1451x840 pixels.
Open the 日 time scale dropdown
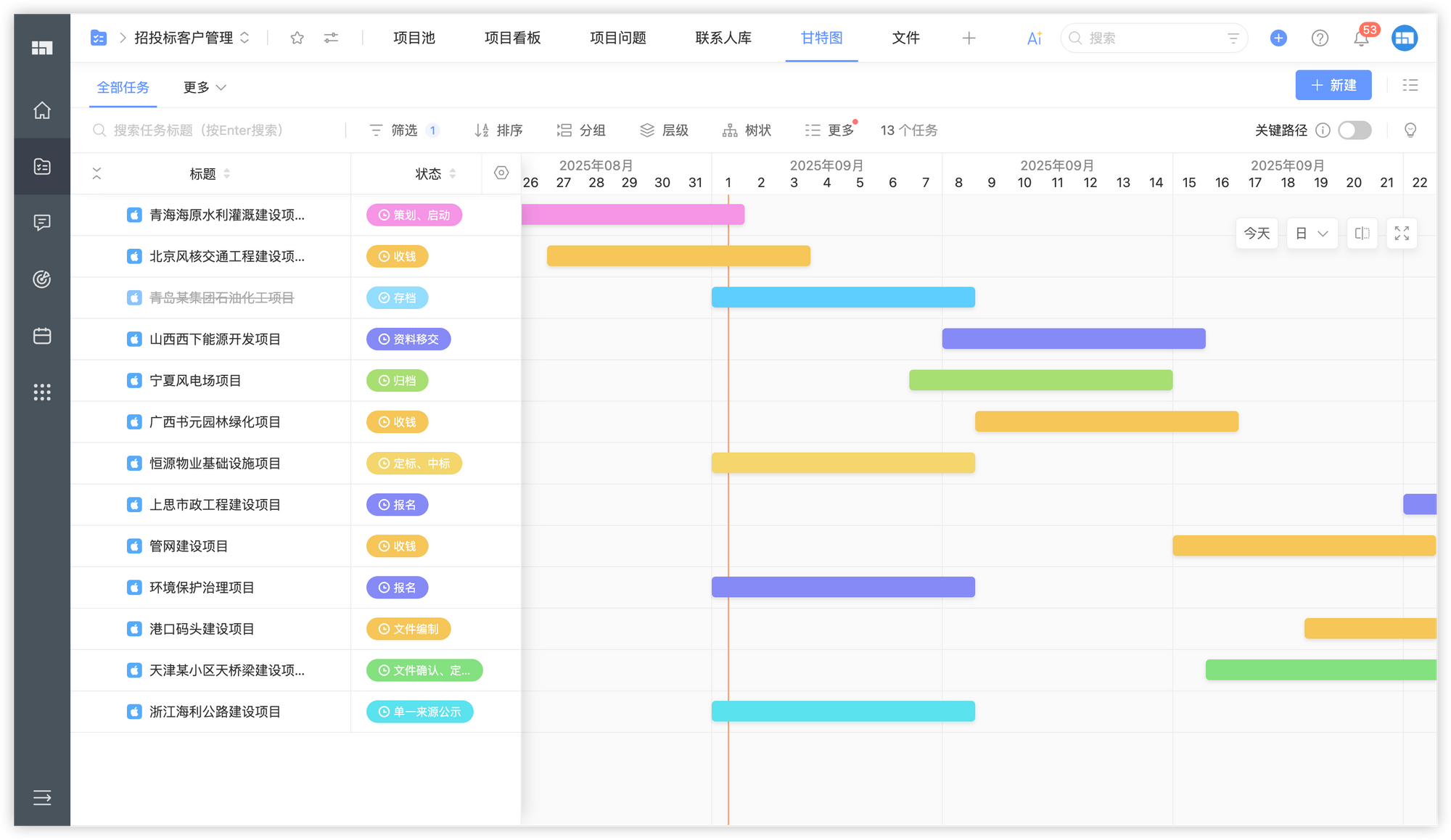[x=1312, y=233]
